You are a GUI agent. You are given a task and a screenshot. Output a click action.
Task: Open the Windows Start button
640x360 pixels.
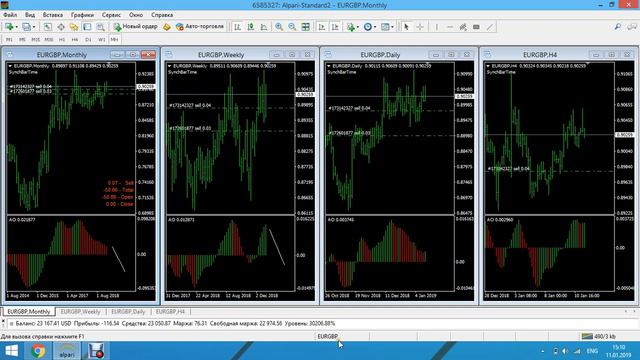point(11,351)
